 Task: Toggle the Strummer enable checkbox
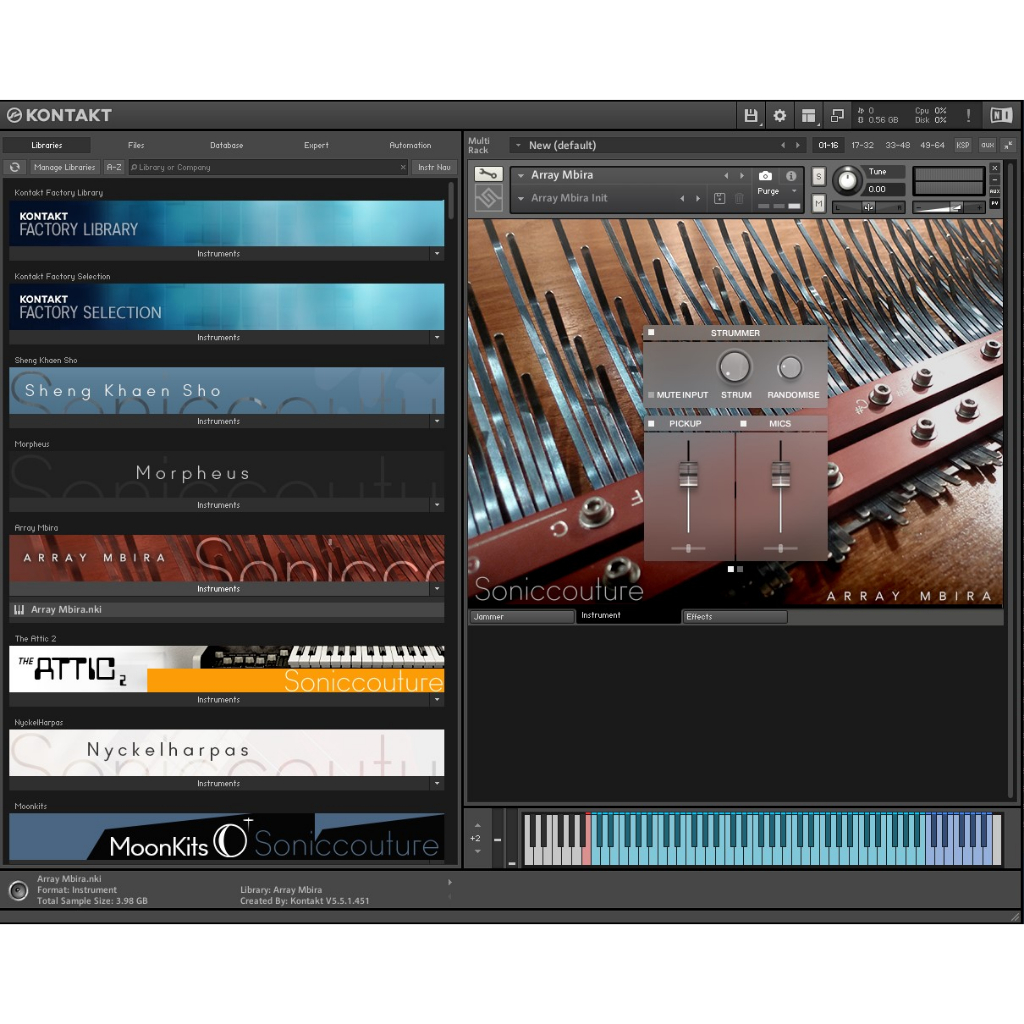click(651, 333)
